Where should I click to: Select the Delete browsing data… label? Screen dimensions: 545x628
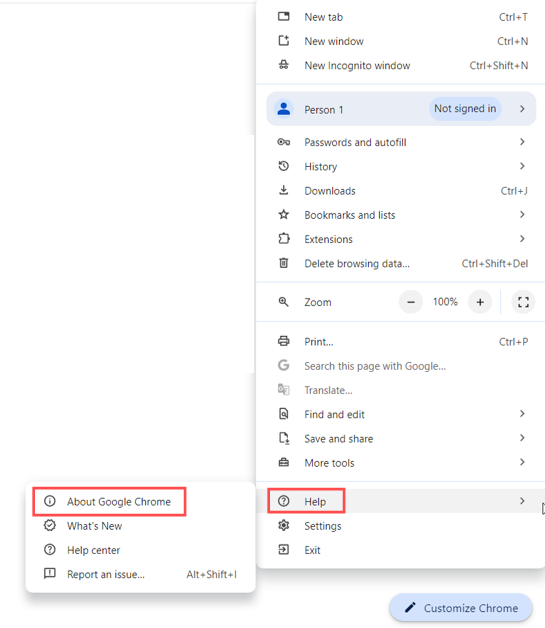pos(357,264)
